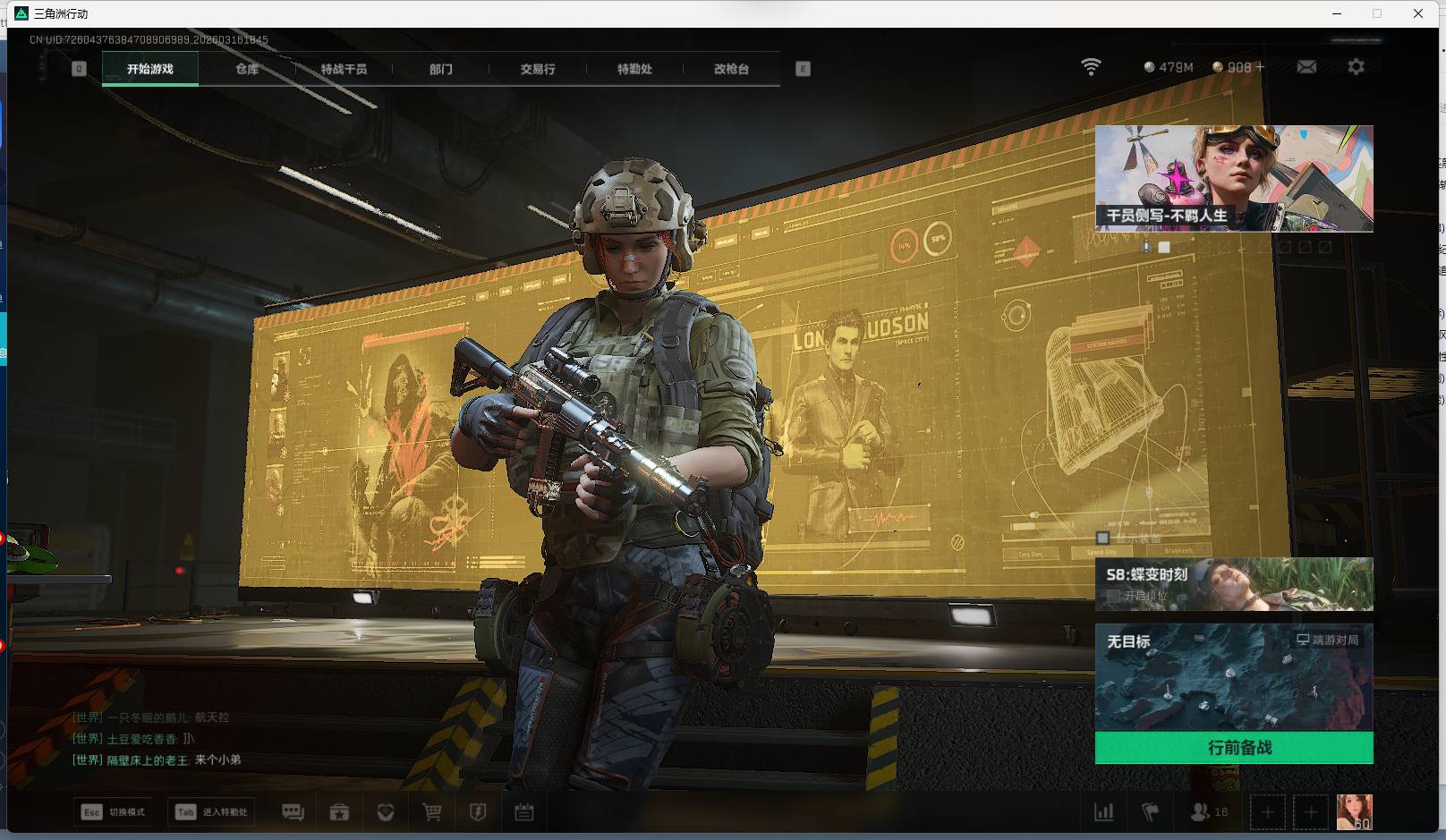Click the calendar events icon

click(x=524, y=812)
